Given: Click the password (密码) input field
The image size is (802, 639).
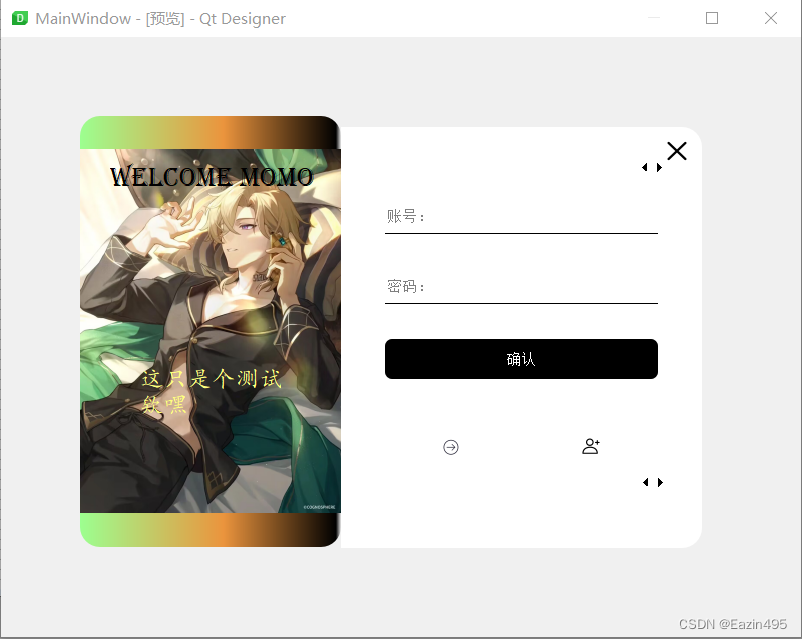Looking at the screenshot, I should (x=521, y=287).
